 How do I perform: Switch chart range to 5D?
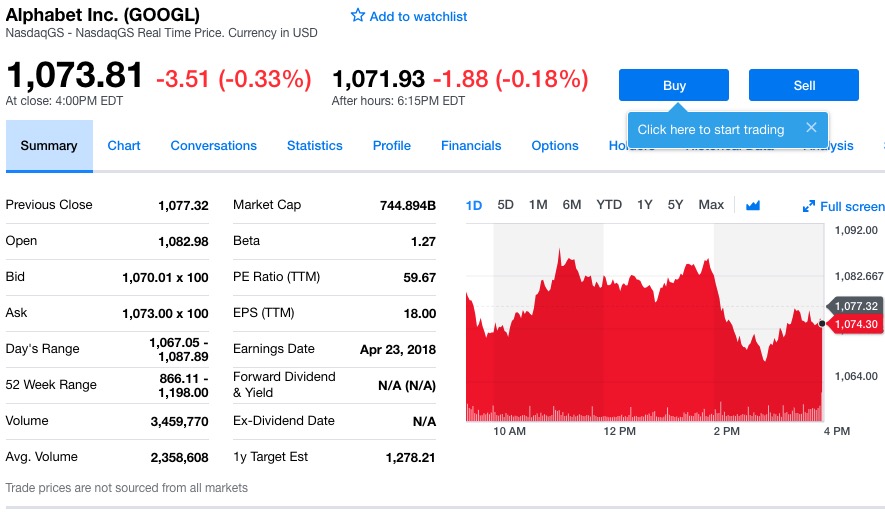click(506, 205)
